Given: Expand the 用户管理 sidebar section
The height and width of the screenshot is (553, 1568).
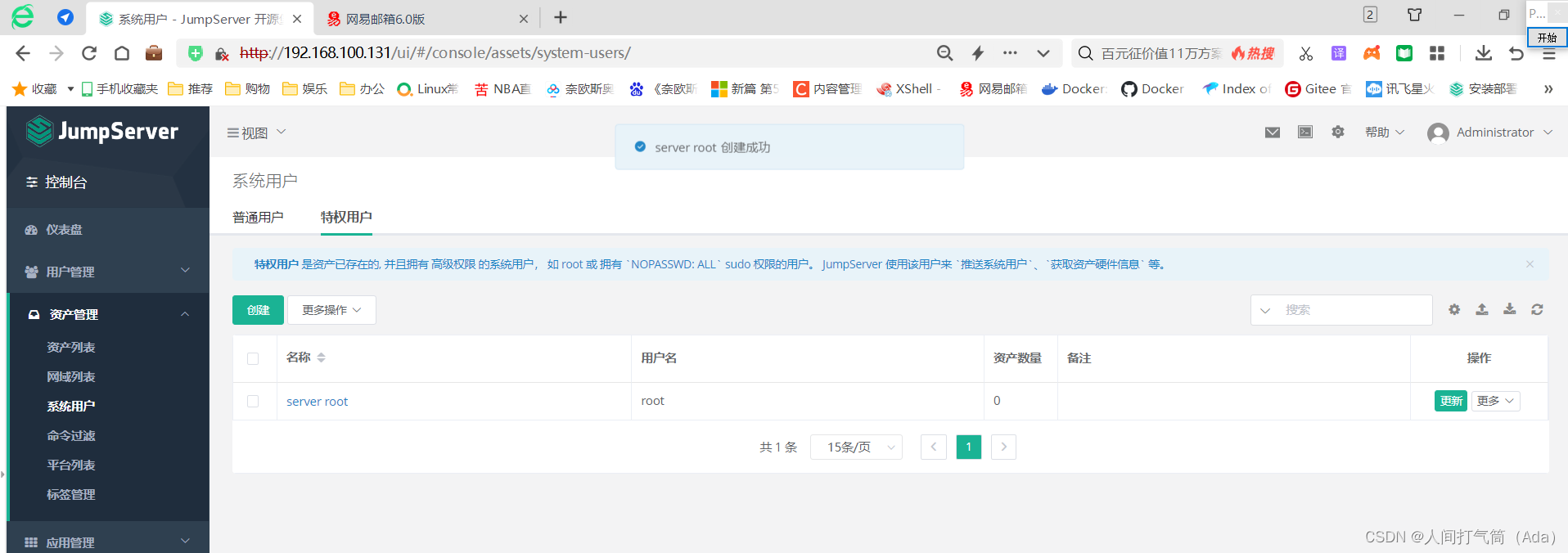Looking at the screenshot, I should click(108, 272).
